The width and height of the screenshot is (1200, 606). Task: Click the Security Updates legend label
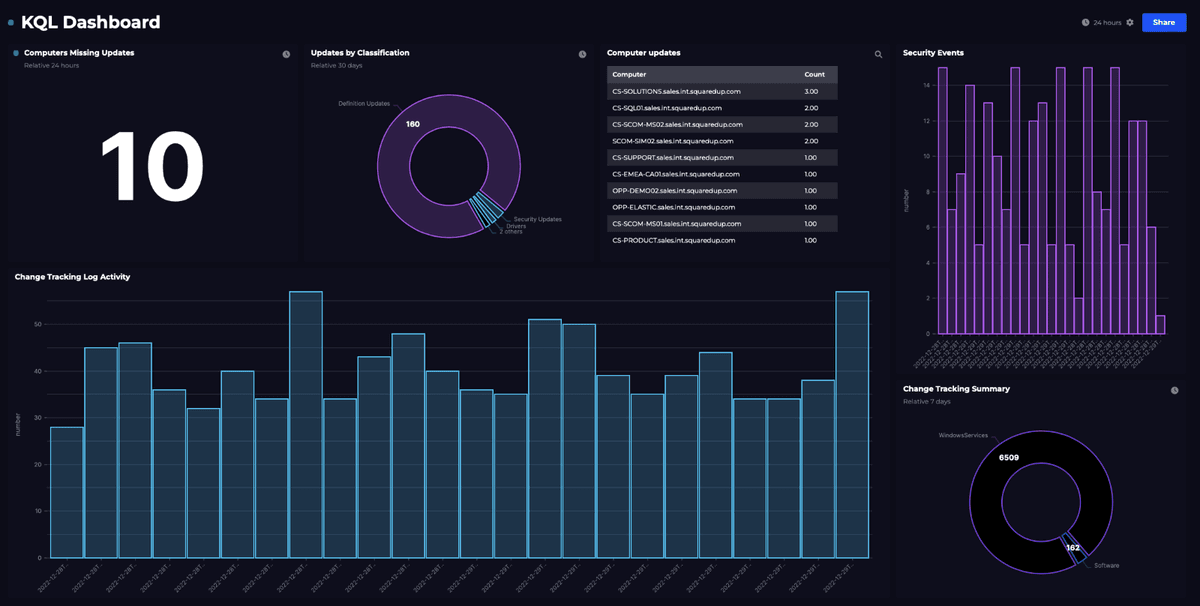[x=537, y=219]
